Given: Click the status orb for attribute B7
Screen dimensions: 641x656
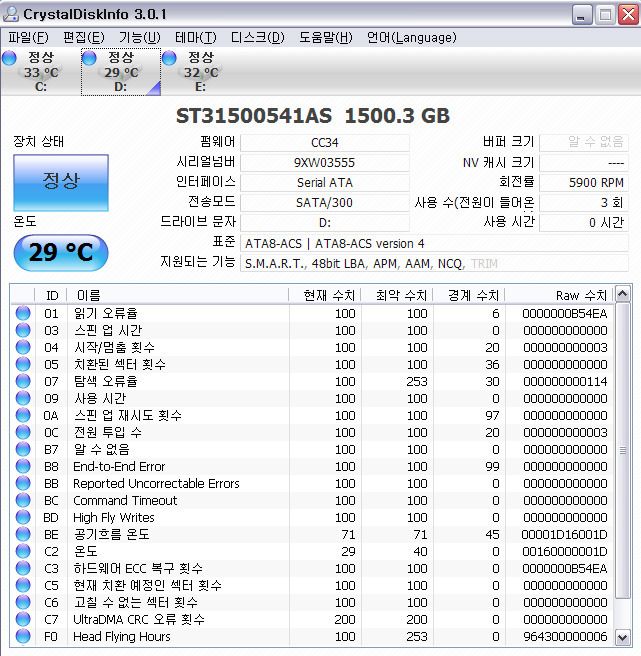Looking at the screenshot, I should (x=23, y=449).
